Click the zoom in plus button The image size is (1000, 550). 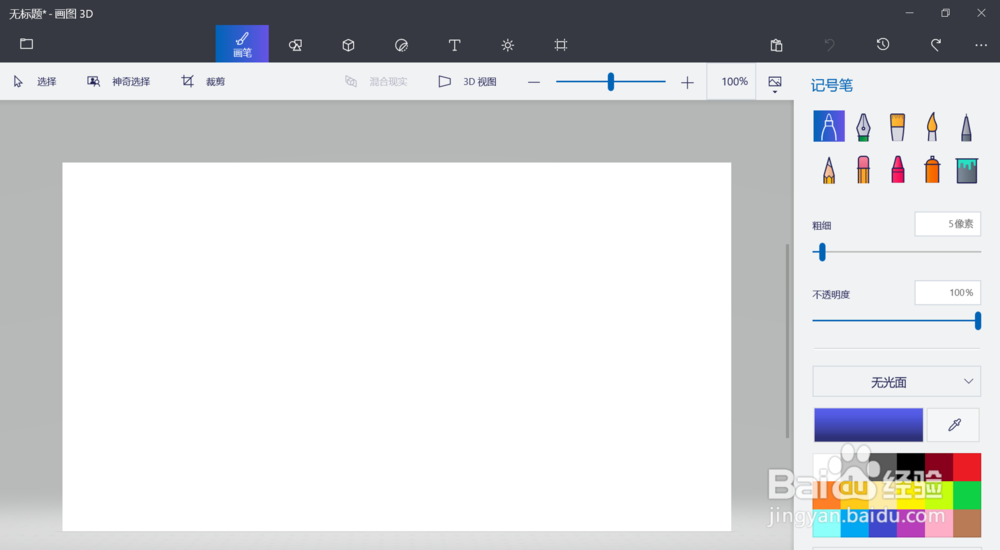(x=687, y=82)
